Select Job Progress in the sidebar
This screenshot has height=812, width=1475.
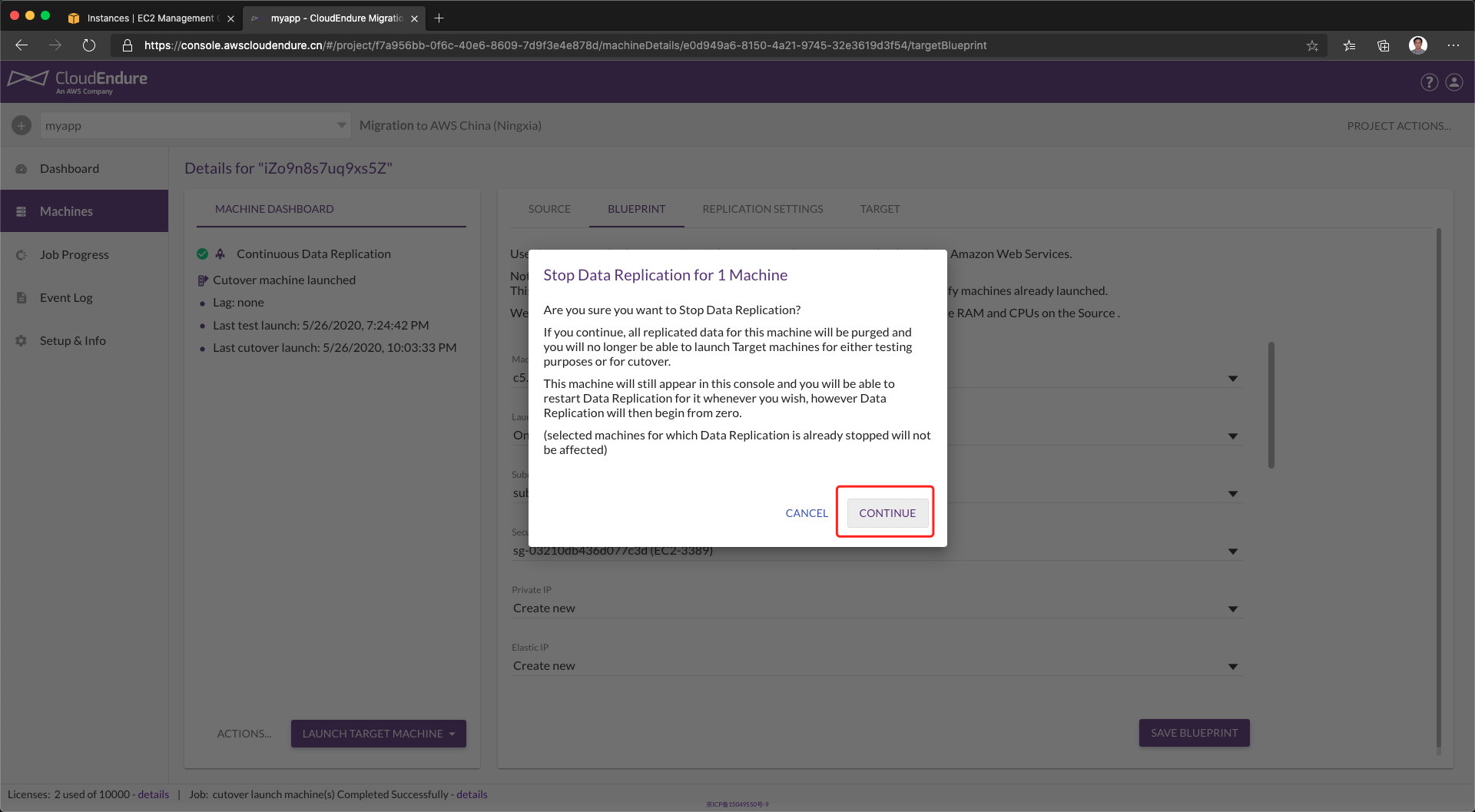pos(74,254)
